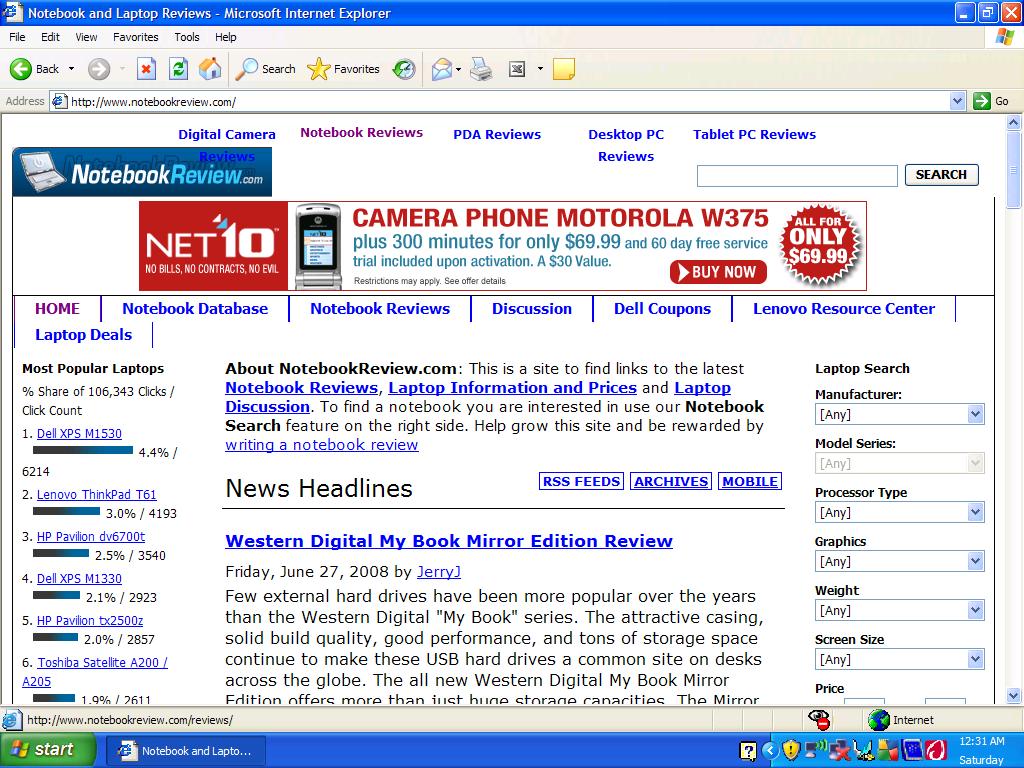
Task: Open the Tools menu
Action: (187, 37)
